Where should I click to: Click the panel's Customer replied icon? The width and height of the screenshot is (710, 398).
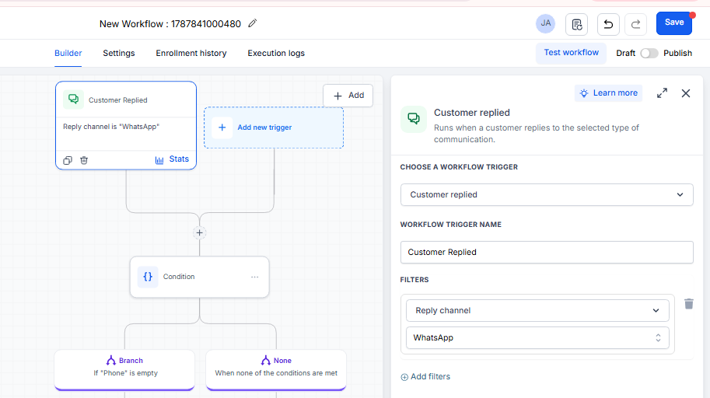[413, 119]
